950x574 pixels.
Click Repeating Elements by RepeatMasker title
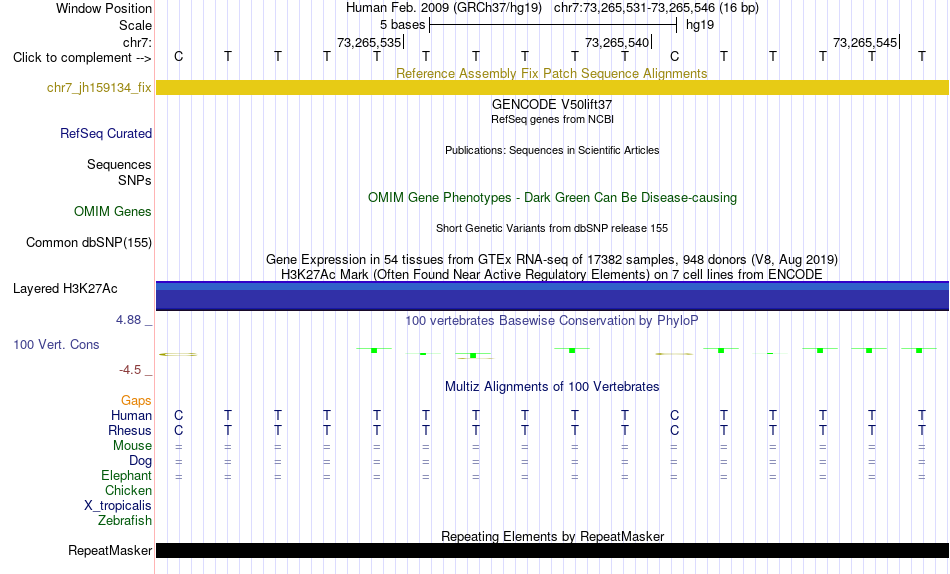click(x=552, y=536)
